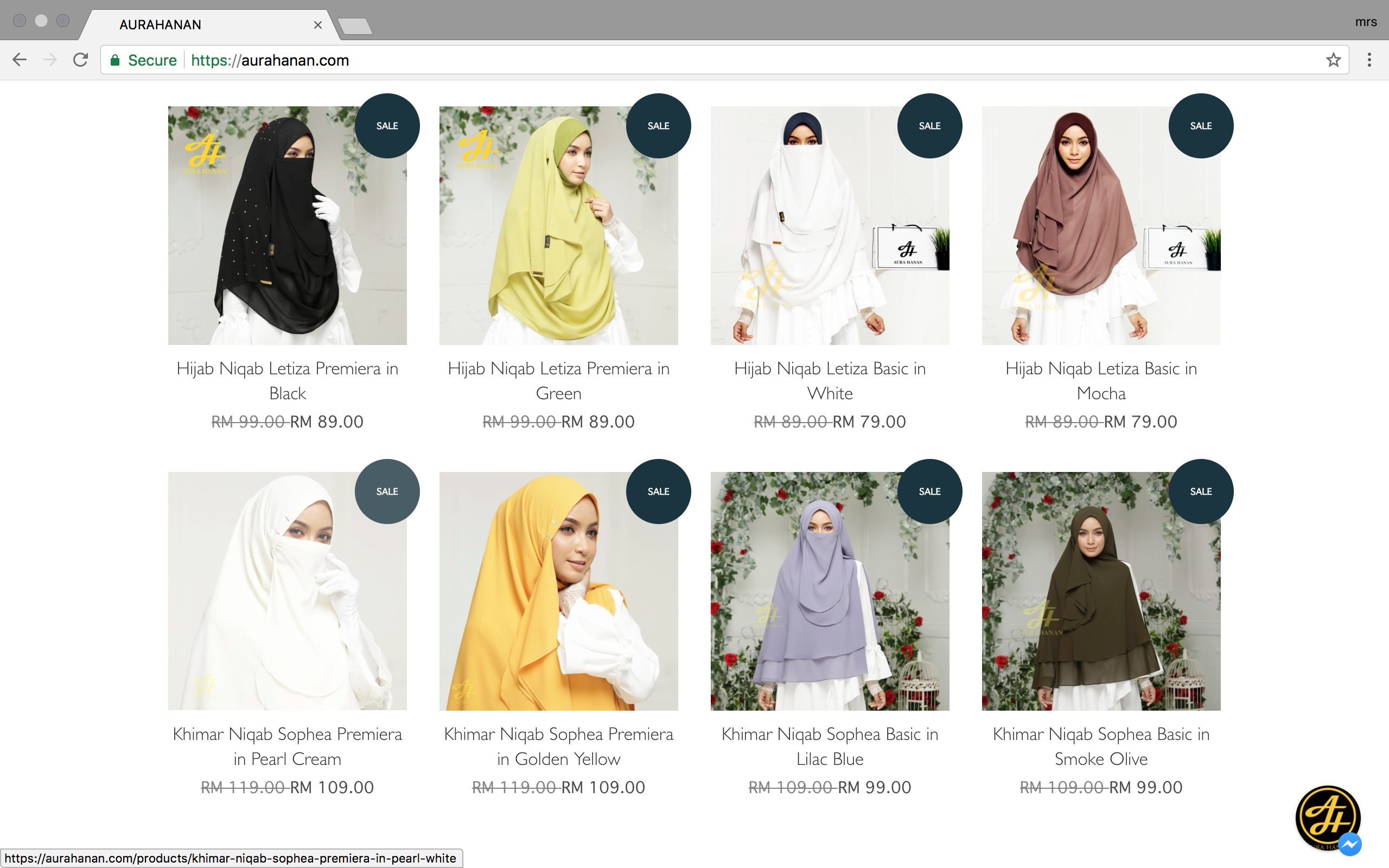Image resolution: width=1389 pixels, height=868 pixels.
Task: Open the Letiza Premiera in Green photo
Action: tap(558, 226)
